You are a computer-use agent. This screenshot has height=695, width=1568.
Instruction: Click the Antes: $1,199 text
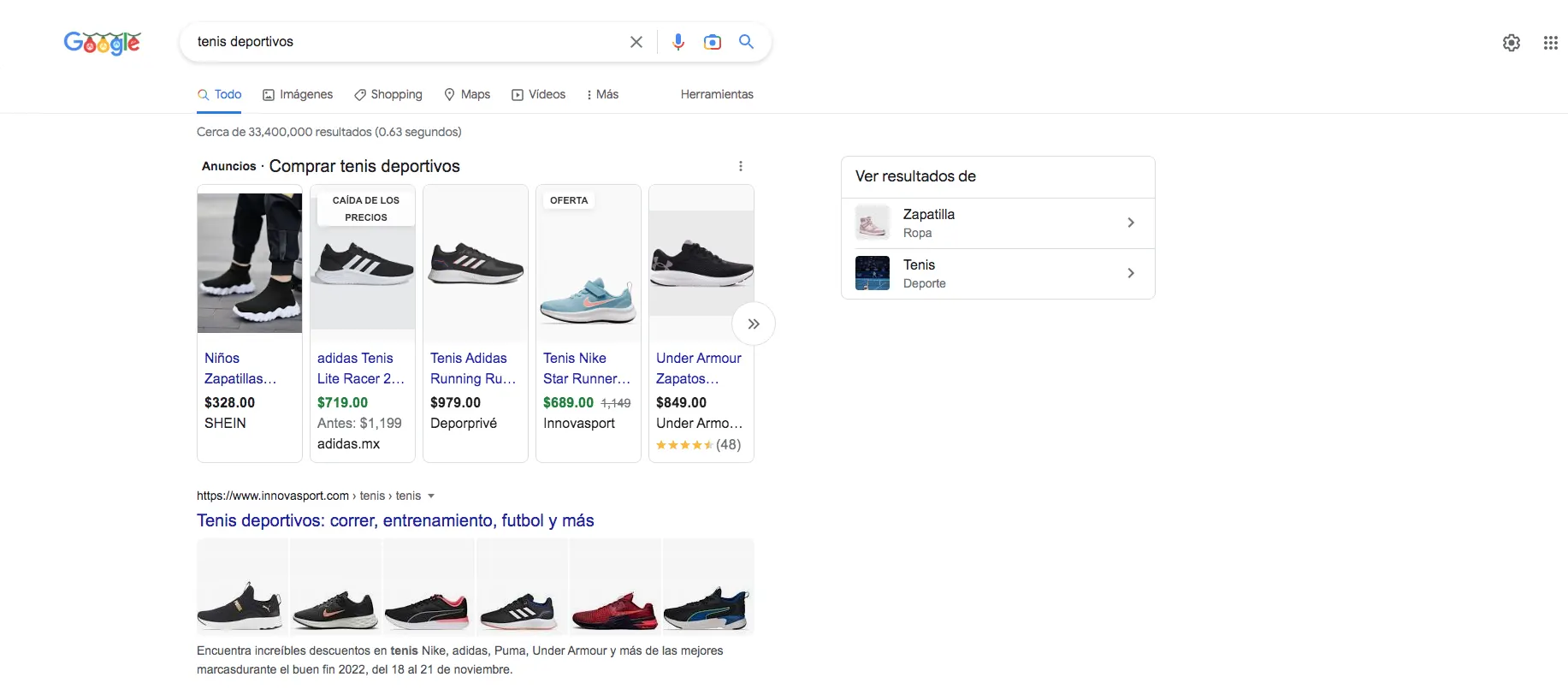point(359,423)
